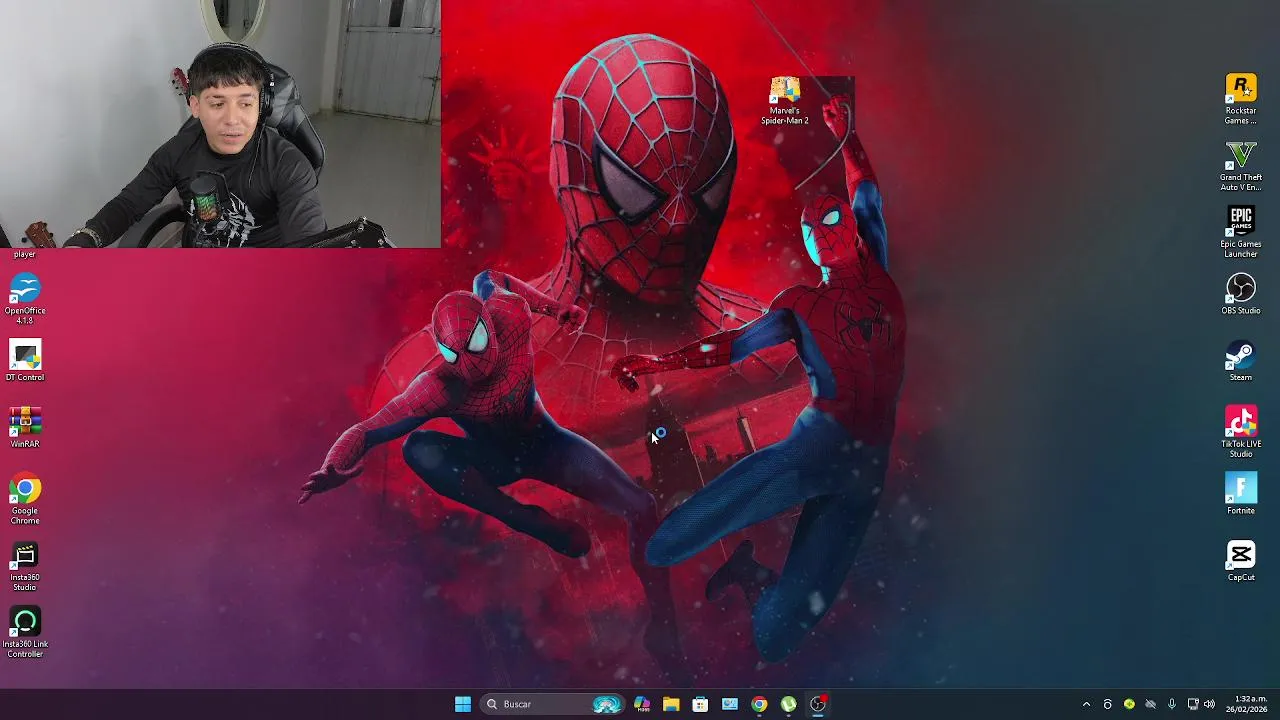Open Epic Games Launcher desktop icon
Screen dimensions: 1280x720
point(1240,232)
